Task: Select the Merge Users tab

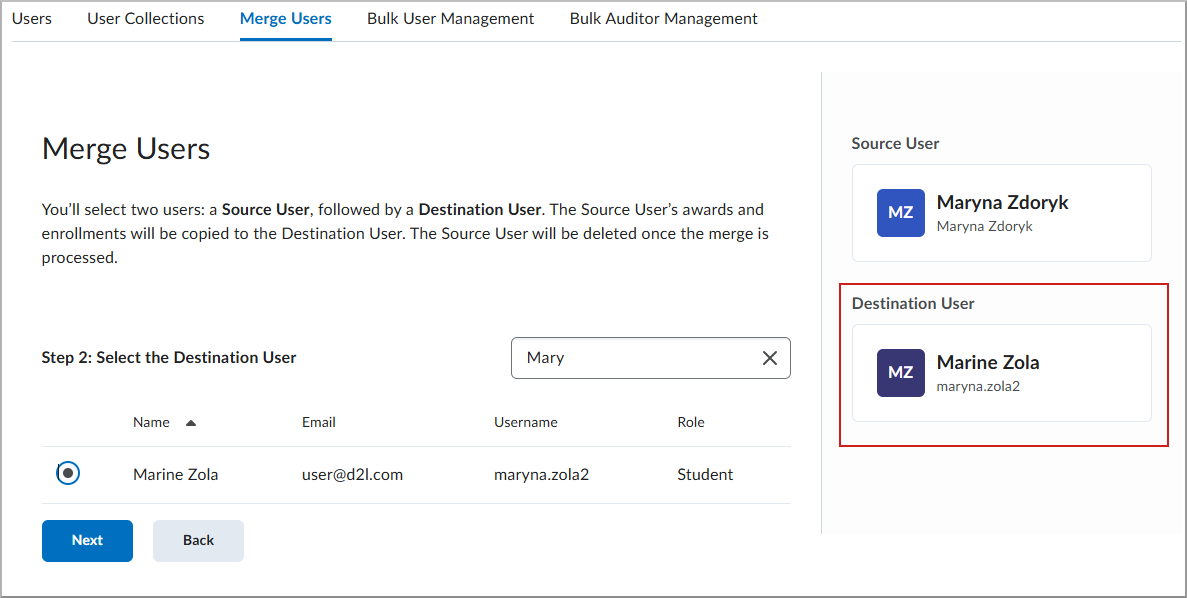Action: pos(285,18)
